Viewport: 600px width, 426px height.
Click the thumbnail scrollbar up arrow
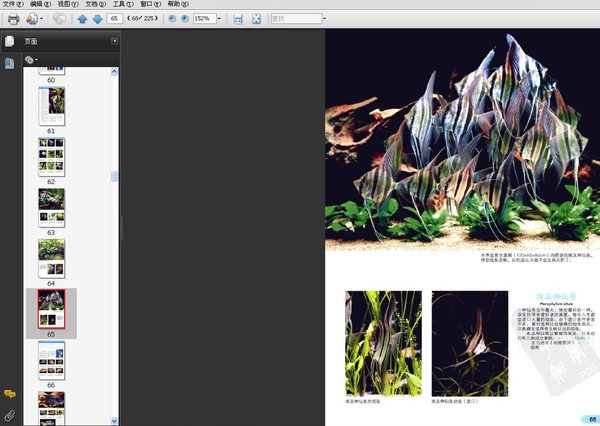click(114, 72)
